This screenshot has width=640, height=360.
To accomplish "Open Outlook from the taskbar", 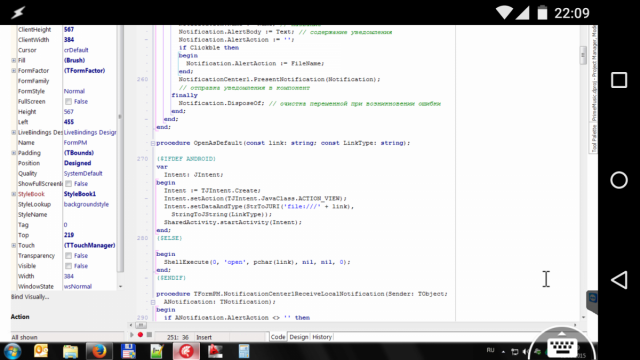I will point(41,351).
